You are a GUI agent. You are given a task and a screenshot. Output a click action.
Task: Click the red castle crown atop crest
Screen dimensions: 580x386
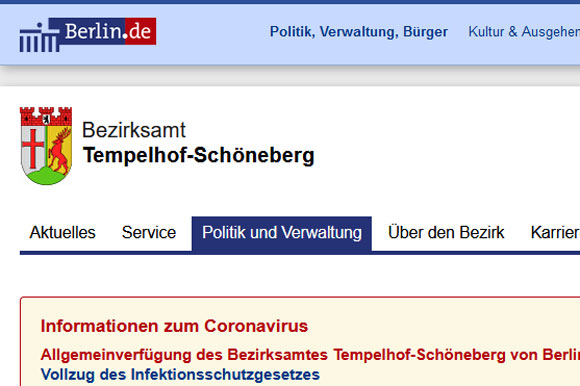click(46, 116)
